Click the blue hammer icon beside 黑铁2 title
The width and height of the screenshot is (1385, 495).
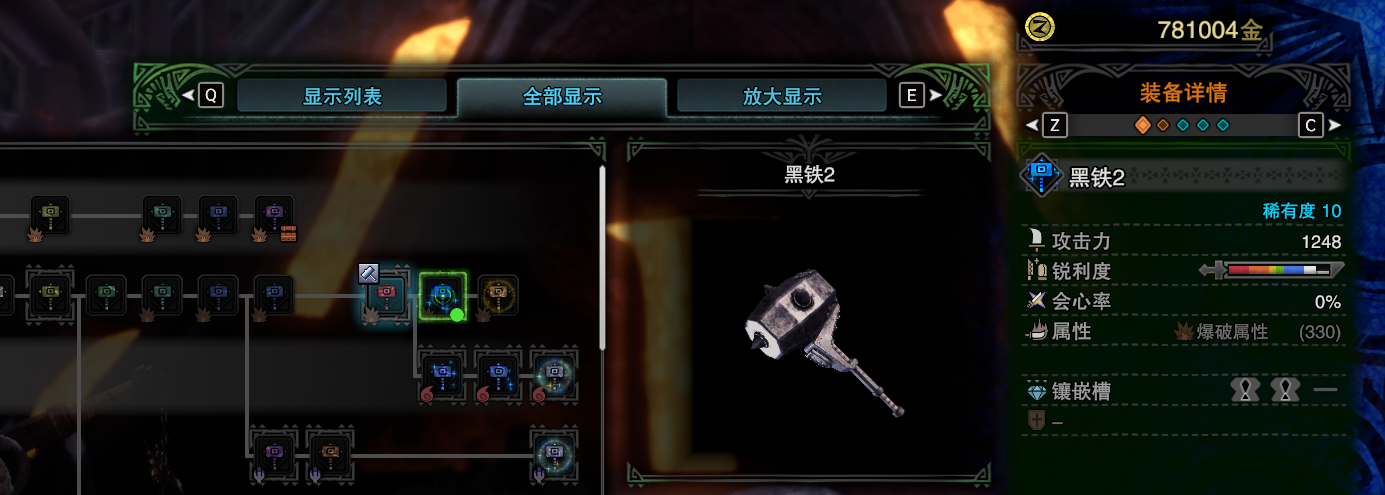click(x=1042, y=177)
